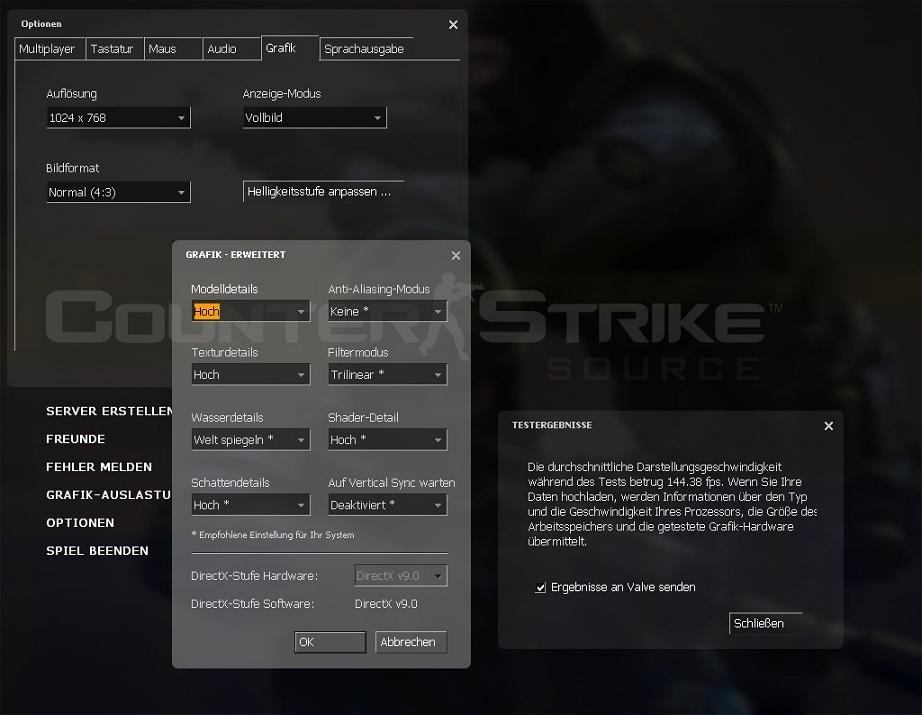The image size is (922, 715).
Task: Toggle the Ergebnisse an Valve senden checkbox
Action: (x=540, y=587)
